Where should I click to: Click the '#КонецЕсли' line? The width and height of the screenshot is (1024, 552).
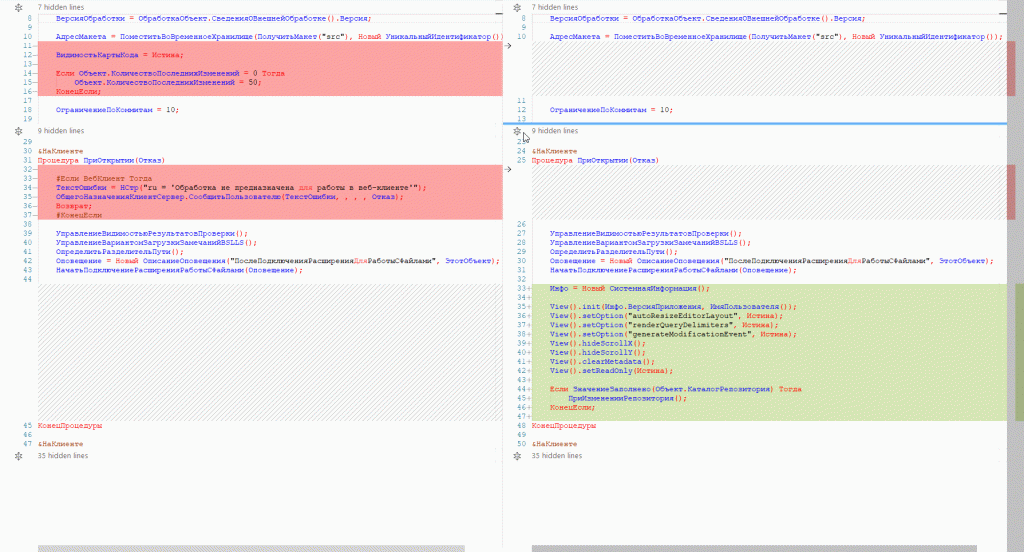pos(78,215)
